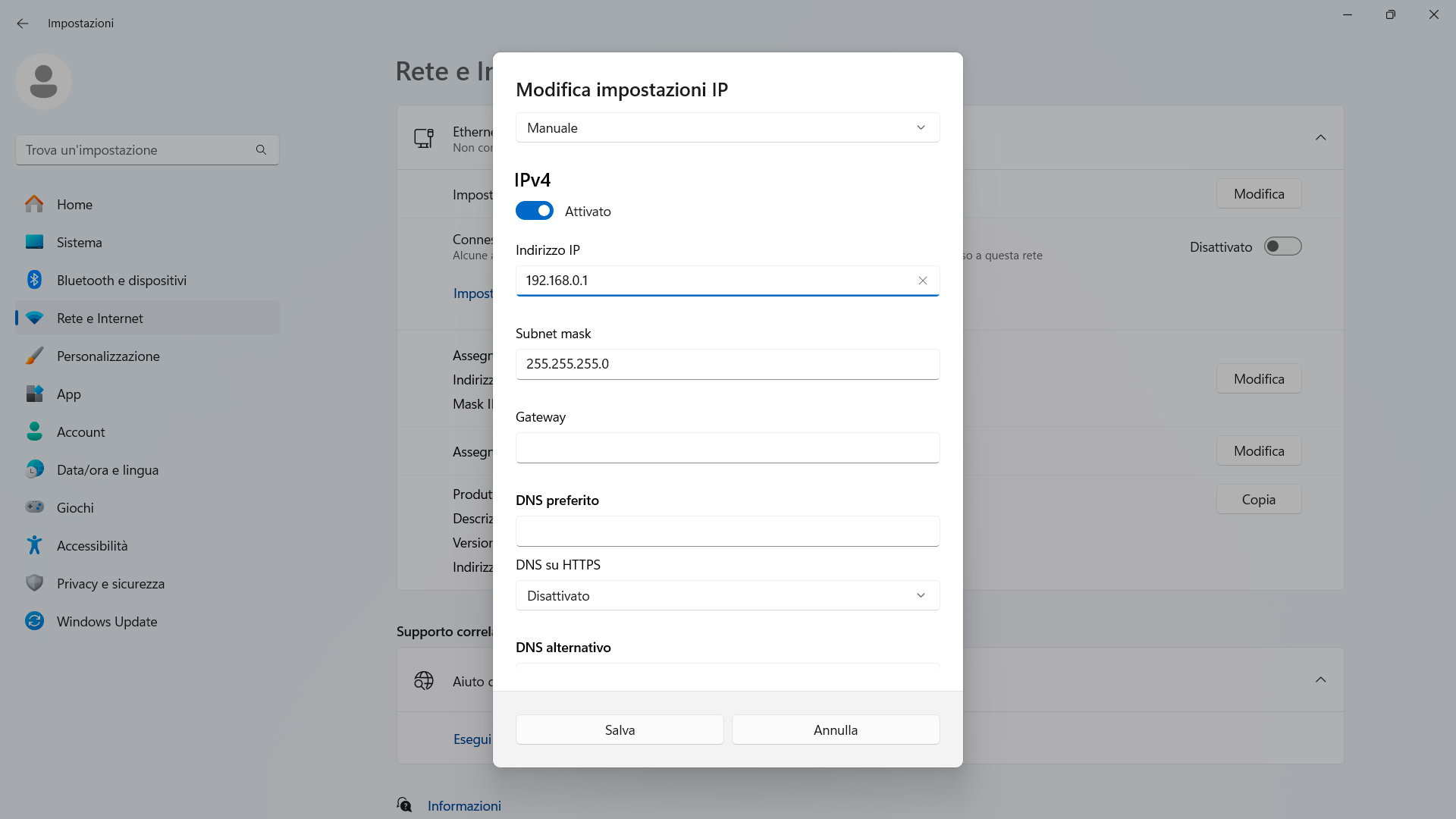Toggle the Disattivato metered connection switch

[1282, 246]
